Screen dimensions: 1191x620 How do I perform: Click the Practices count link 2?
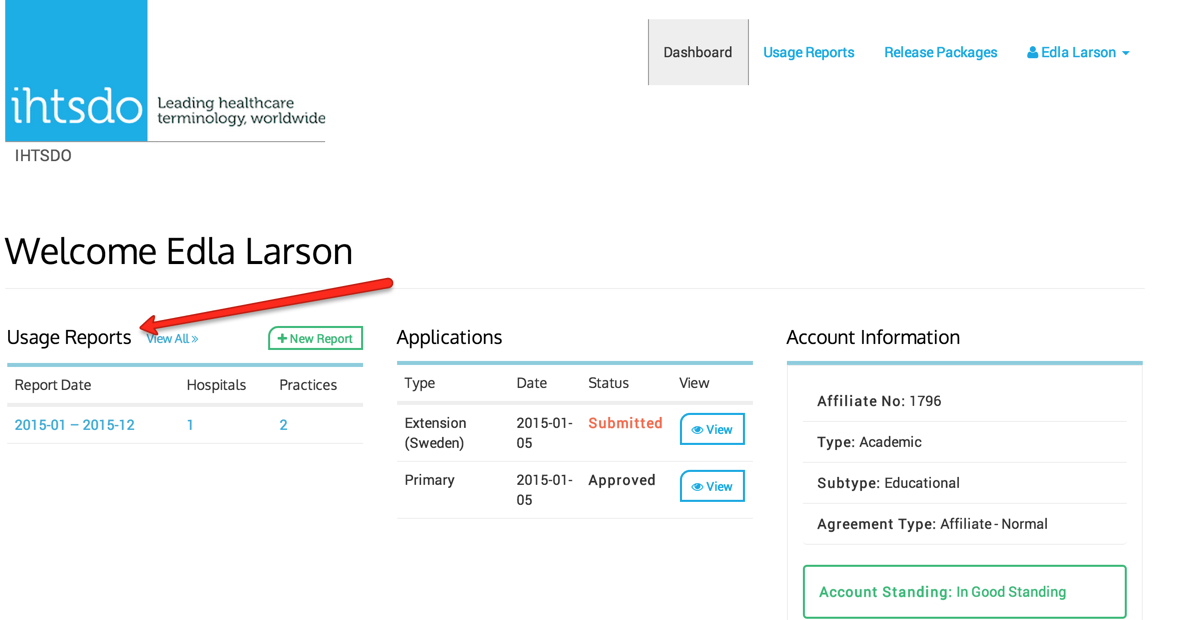click(283, 425)
